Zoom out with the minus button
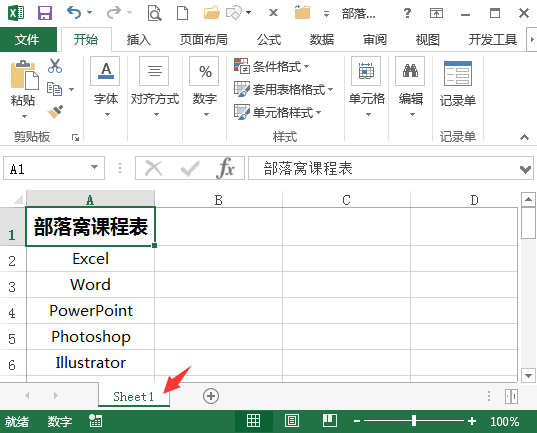 (357, 421)
